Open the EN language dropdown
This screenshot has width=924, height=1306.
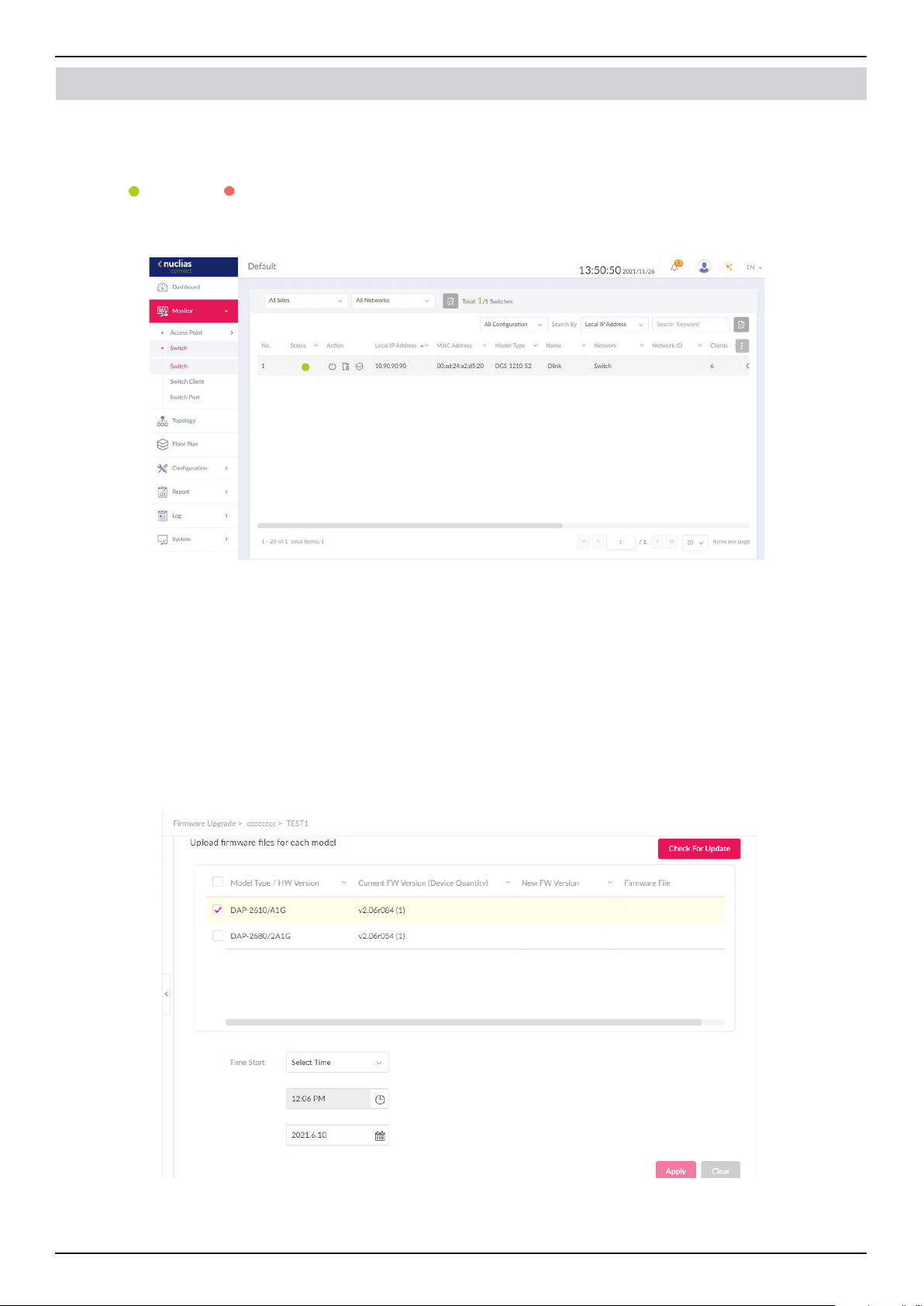(754, 267)
